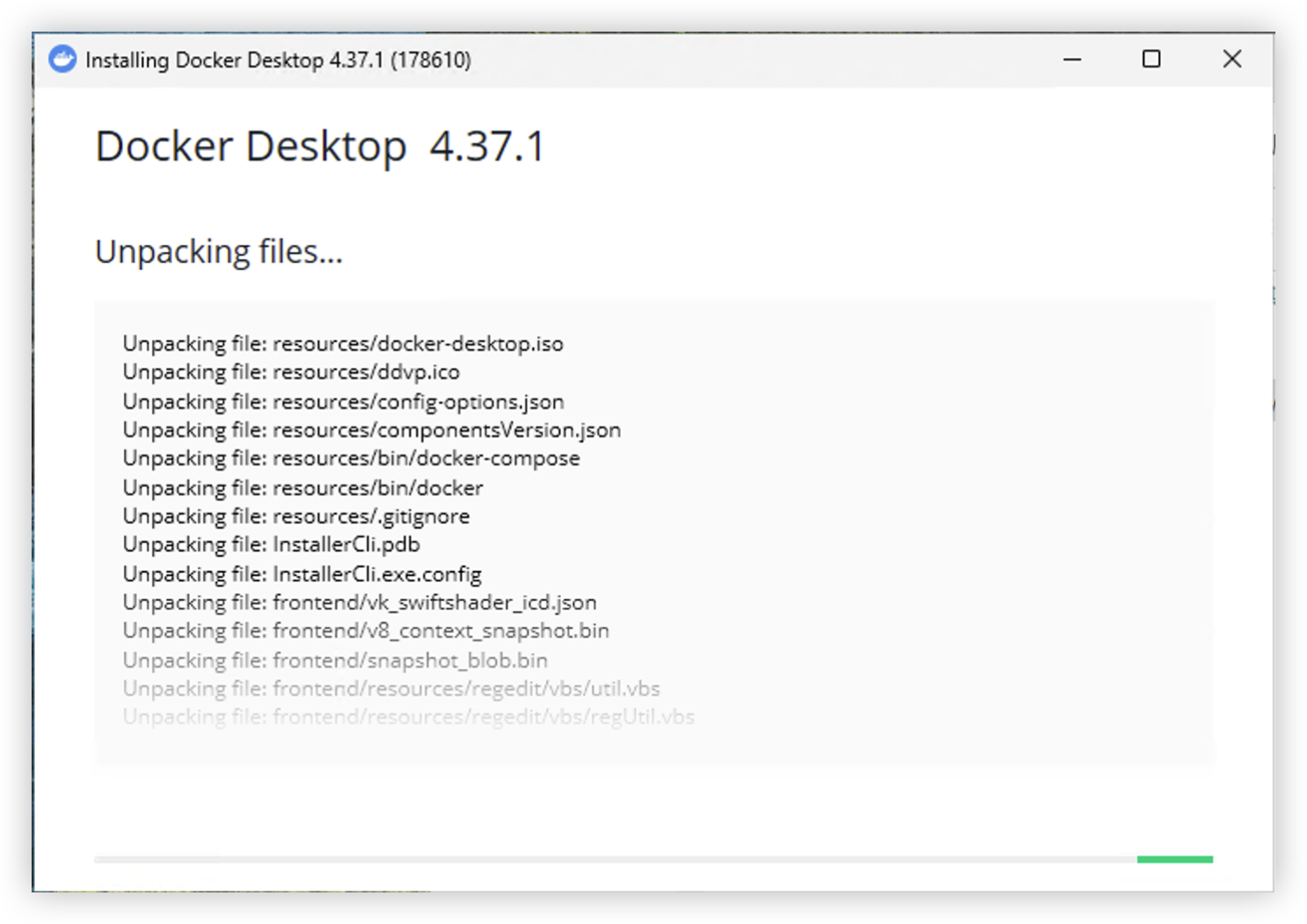The width and height of the screenshot is (1307, 924).
Task: Select log line resources/bin/docker-compose
Action: point(351,458)
